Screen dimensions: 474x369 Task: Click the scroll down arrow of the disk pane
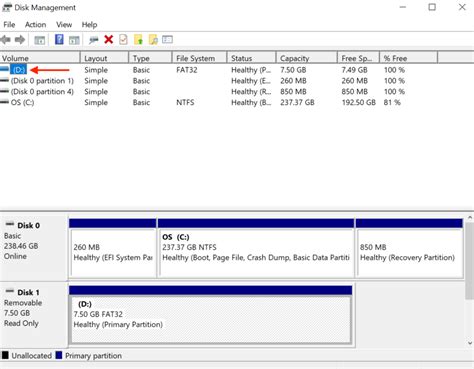[470, 343]
